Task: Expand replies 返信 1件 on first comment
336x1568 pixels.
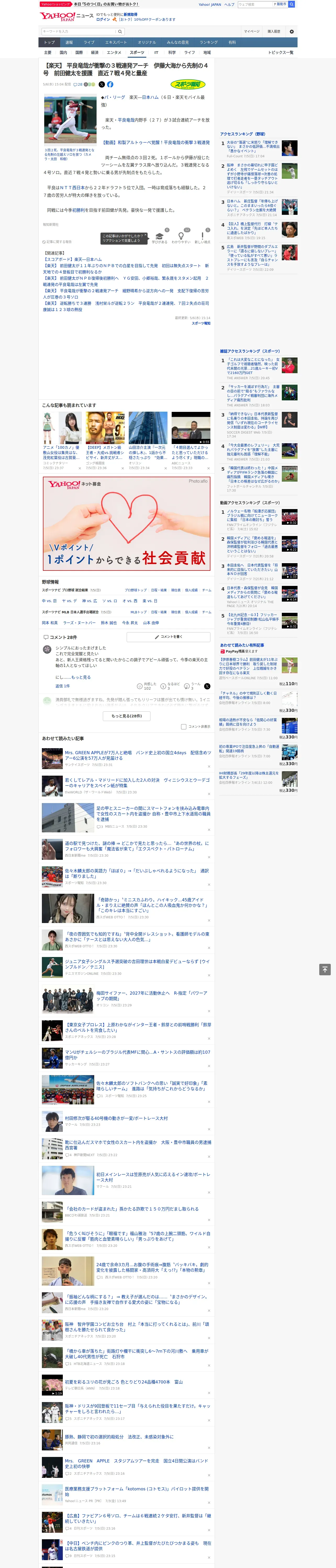Action: 62,686
